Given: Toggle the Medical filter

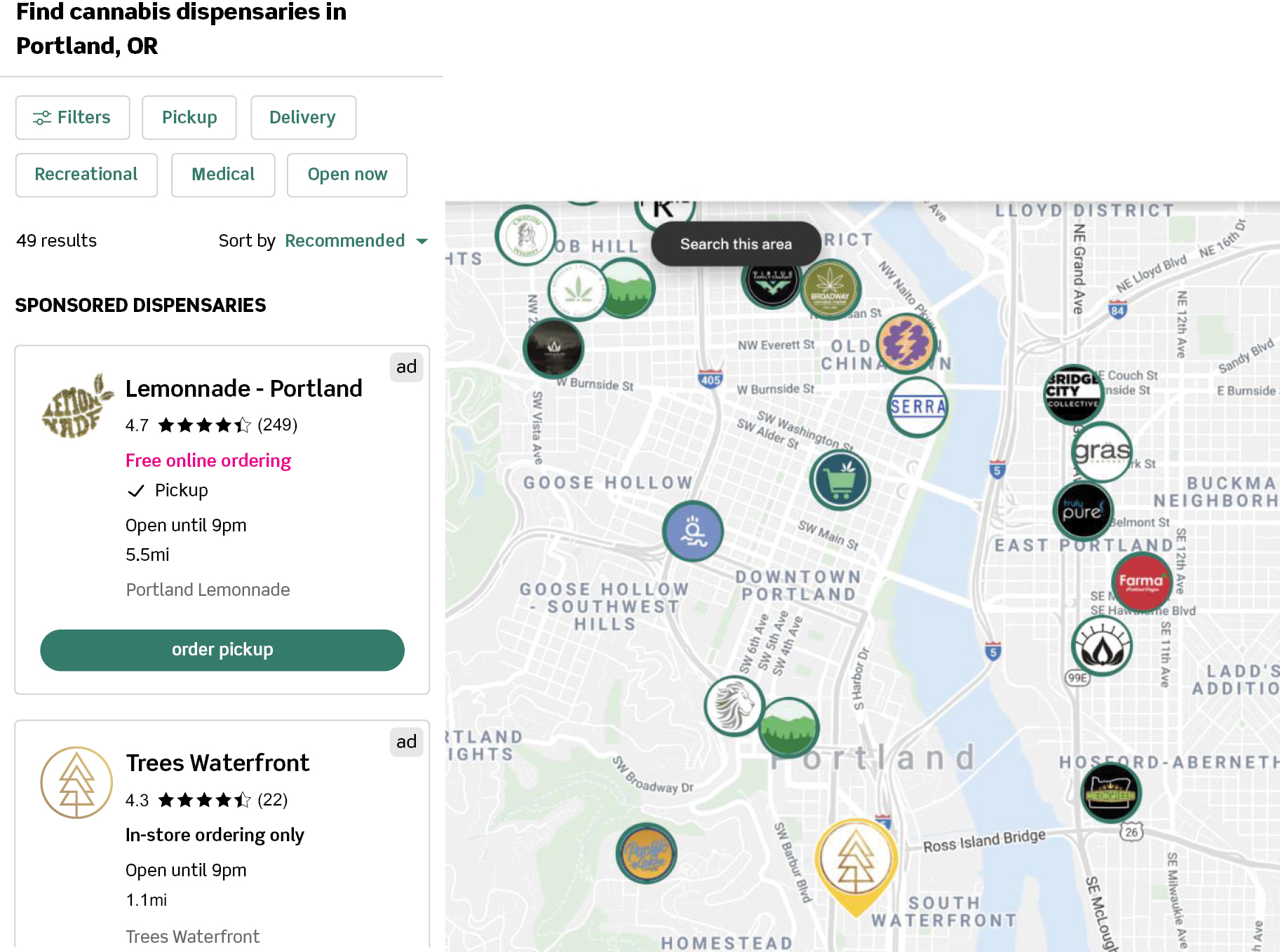Looking at the screenshot, I should click(223, 175).
